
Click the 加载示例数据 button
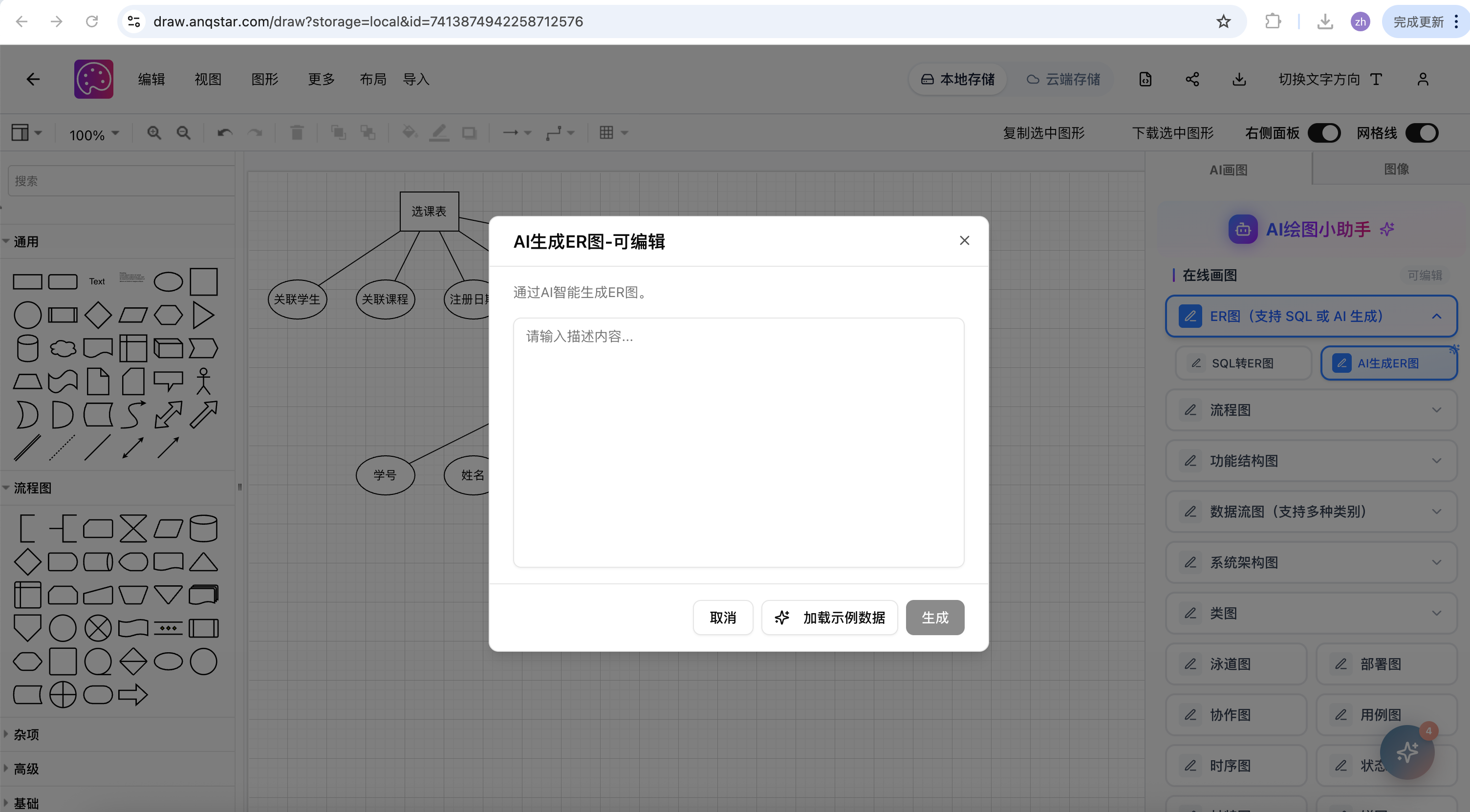tap(829, 618)
